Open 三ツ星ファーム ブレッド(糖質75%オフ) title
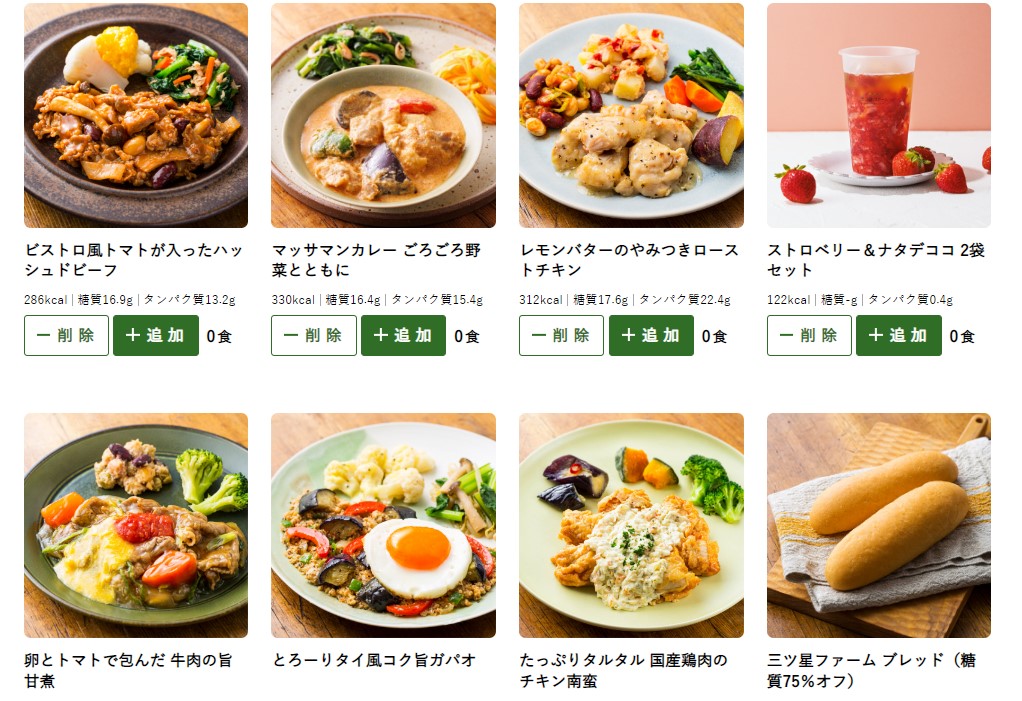The height and width of the screenshot is (701, 1022). pos(871,670)
